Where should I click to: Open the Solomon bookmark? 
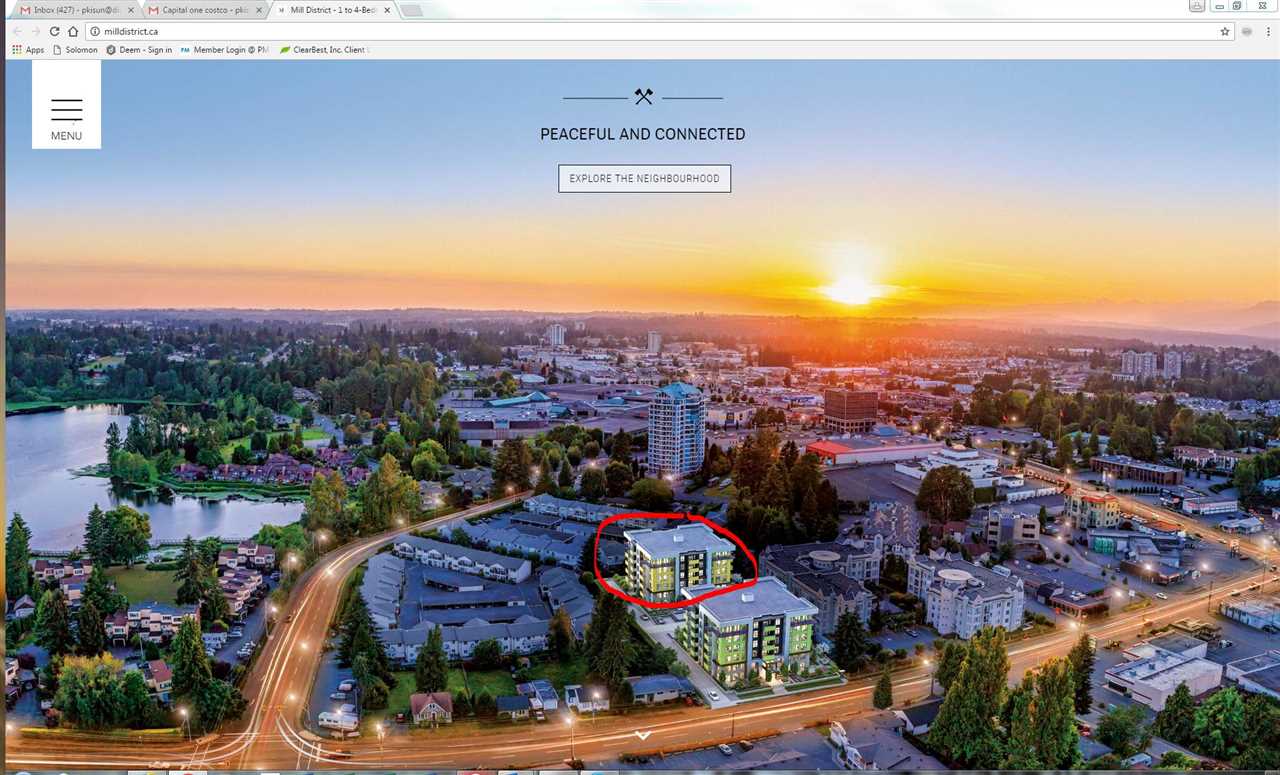pos(76,50)
